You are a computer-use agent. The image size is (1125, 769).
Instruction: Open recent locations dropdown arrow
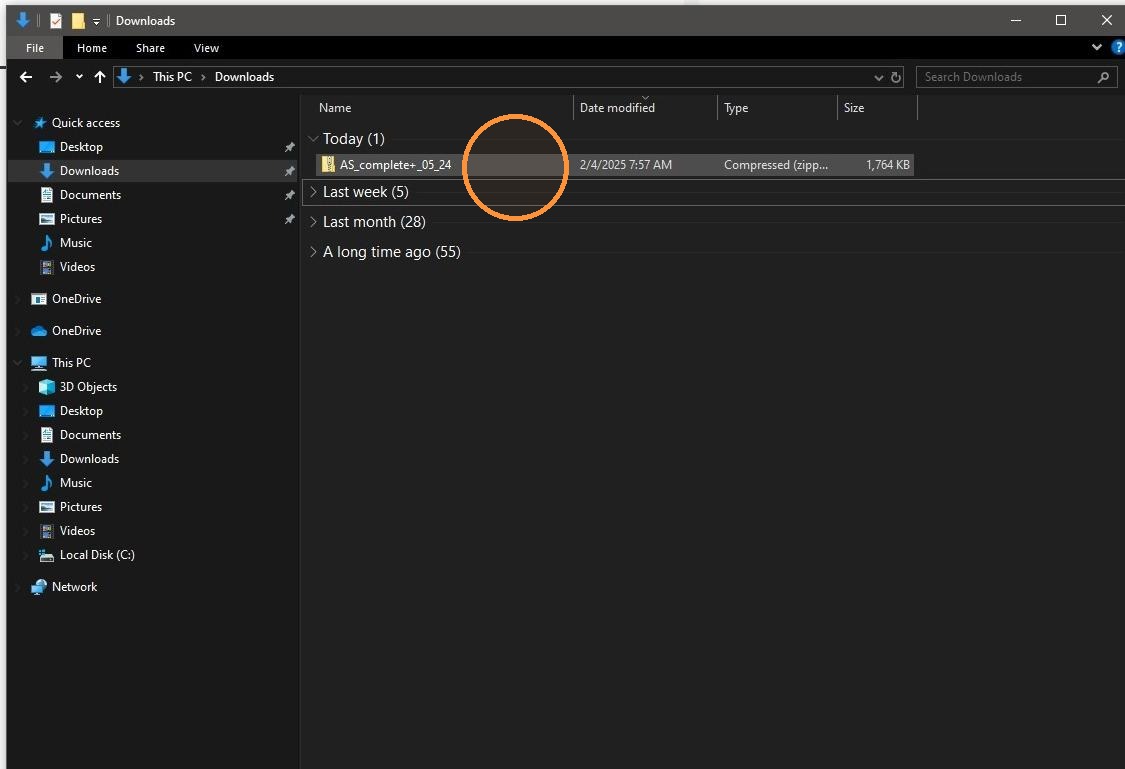point(79,77)
